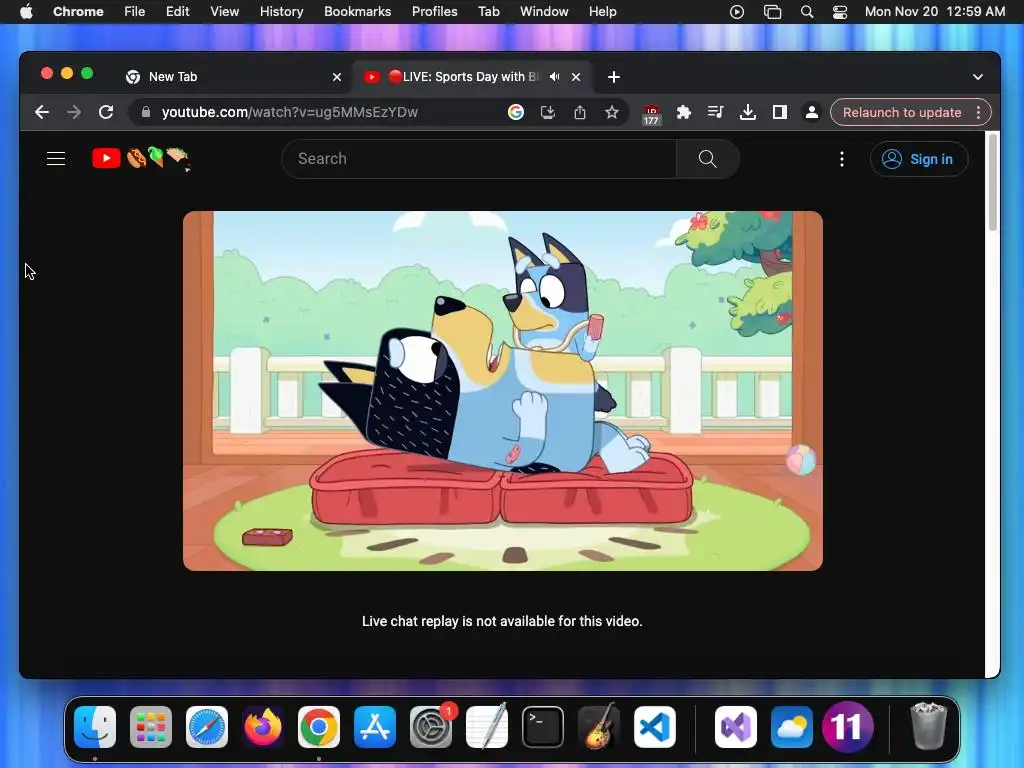Click the extension icon with 177 badge
This screenshot has width=1024, height=768.
[x=651, y=114]
